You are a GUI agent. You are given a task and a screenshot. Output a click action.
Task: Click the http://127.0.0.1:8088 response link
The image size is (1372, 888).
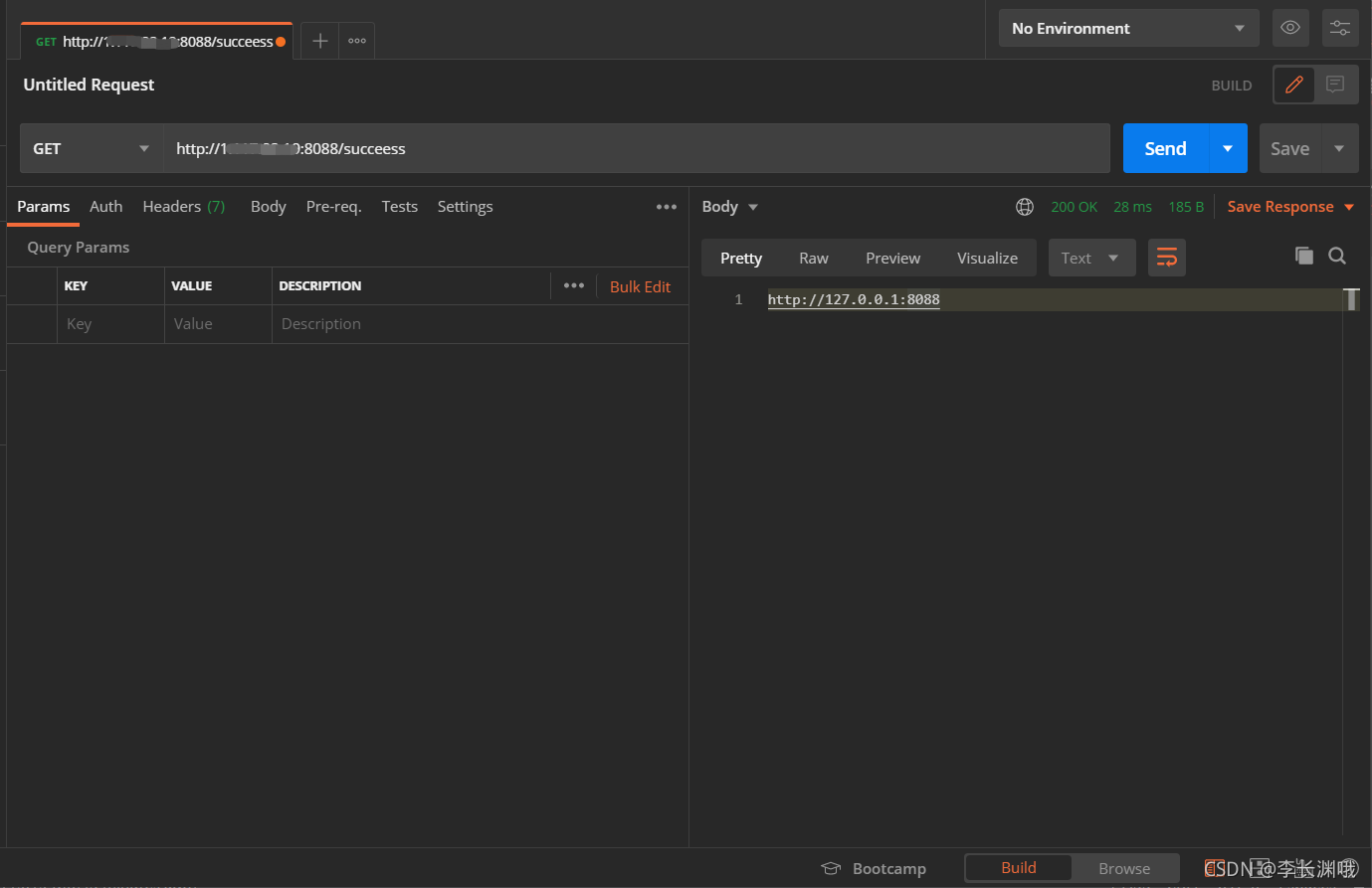pyautogui.click(x=854, y=299)
